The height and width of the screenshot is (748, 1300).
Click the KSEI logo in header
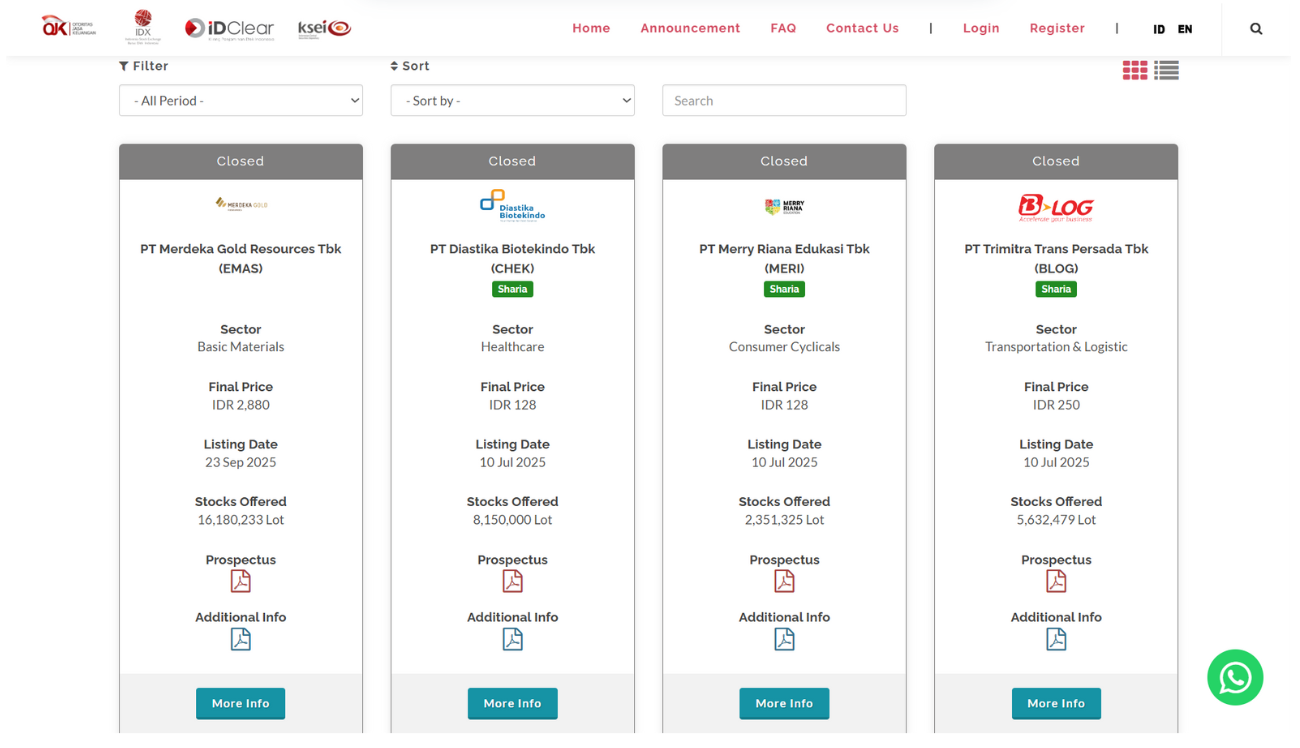pos(324,28)
